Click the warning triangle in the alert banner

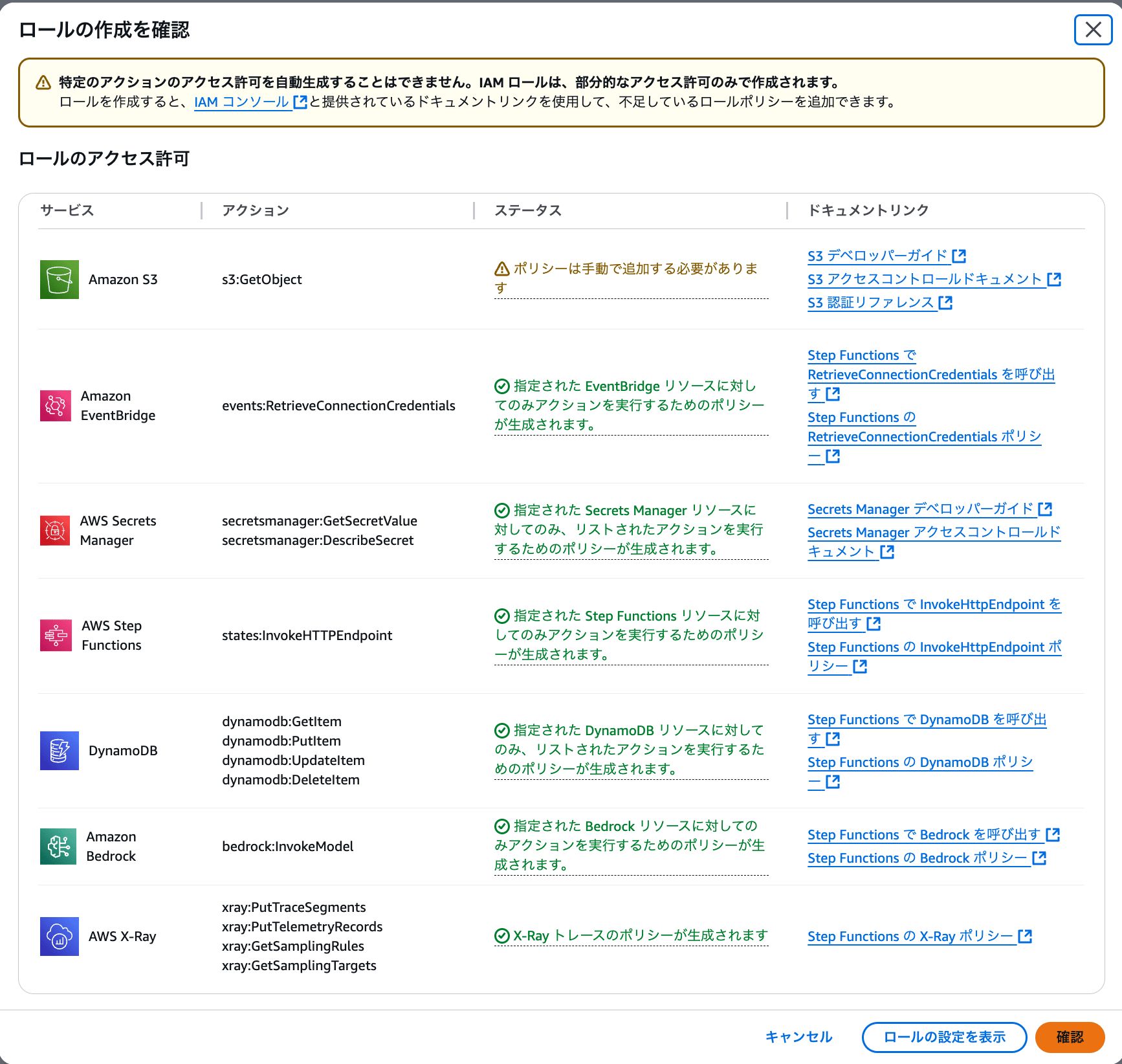click(43, 82)
